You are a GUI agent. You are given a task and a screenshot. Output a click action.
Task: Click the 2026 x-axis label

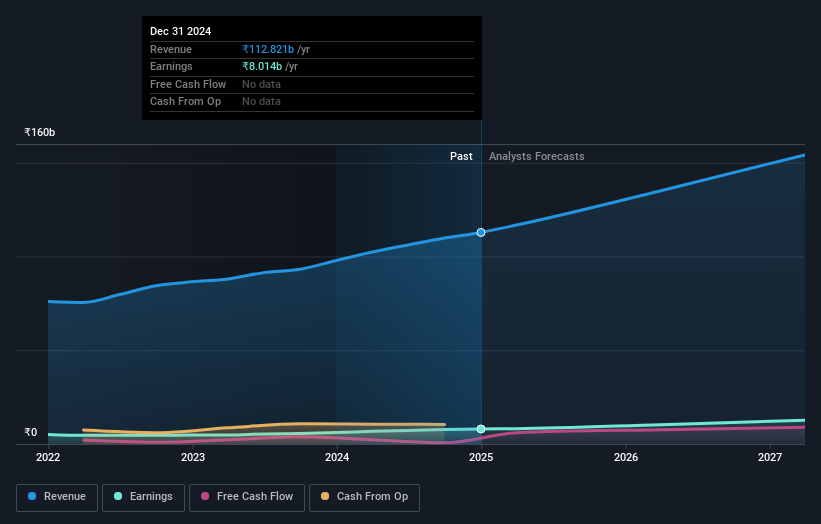coord(626,457)
